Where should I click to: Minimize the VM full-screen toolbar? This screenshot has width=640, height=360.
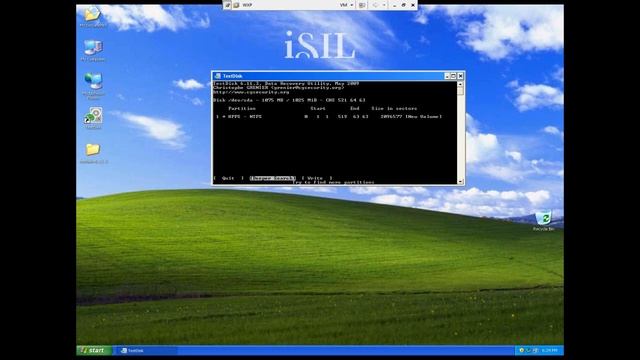click(x=394, y=5)
